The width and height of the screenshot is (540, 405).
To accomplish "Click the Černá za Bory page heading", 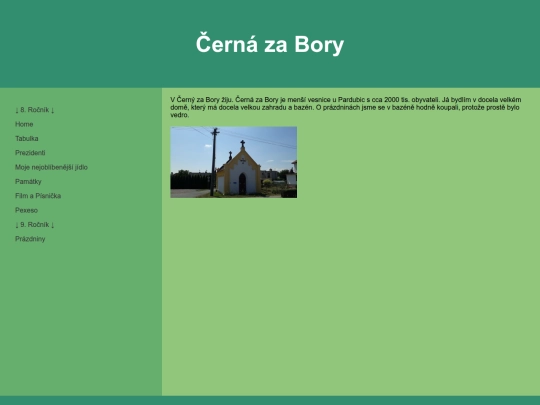I will 270,44.
